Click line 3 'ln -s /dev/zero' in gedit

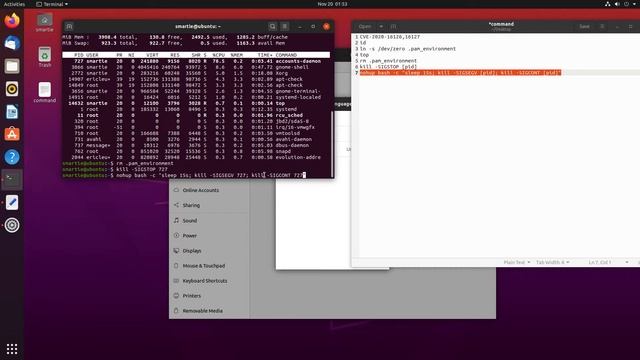point(407,49)
